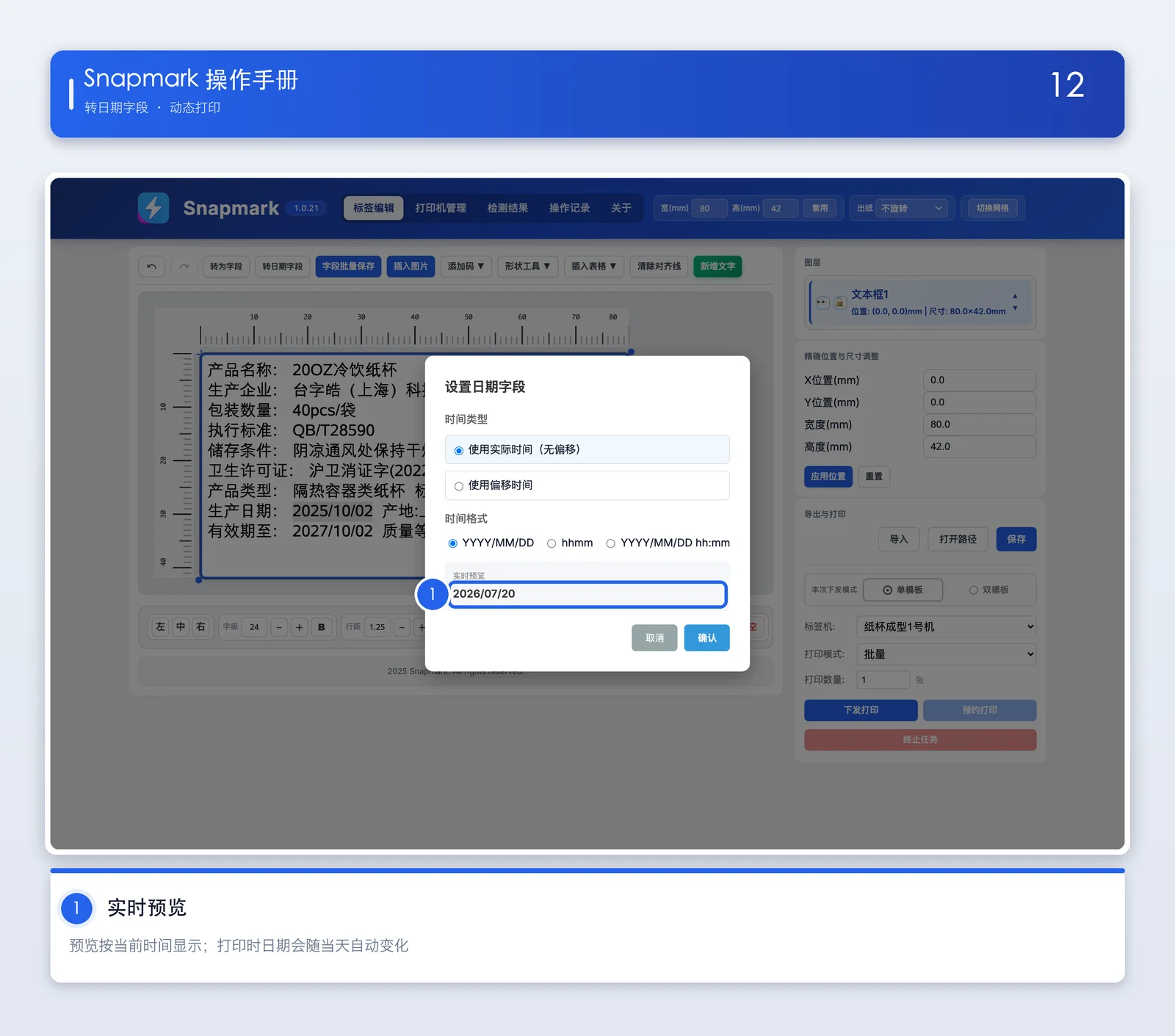The image size is (1175, 1036).
Task: Click the green 新增文字 button
Action: [x=717, y=267]
